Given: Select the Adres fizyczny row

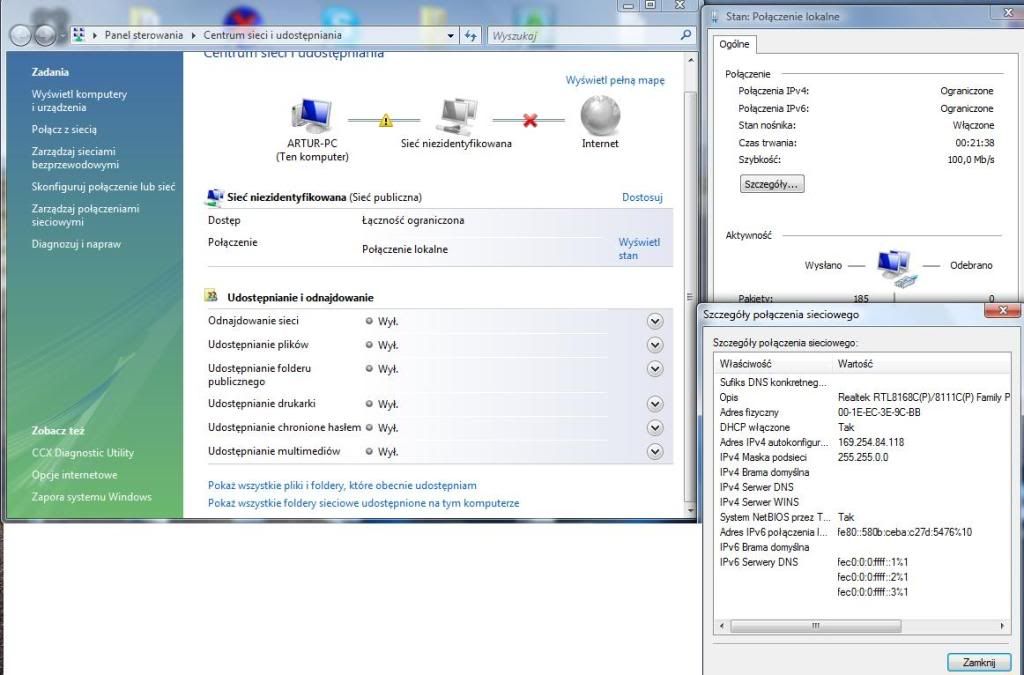Looking at the screenshot, I should click(862, 413).
